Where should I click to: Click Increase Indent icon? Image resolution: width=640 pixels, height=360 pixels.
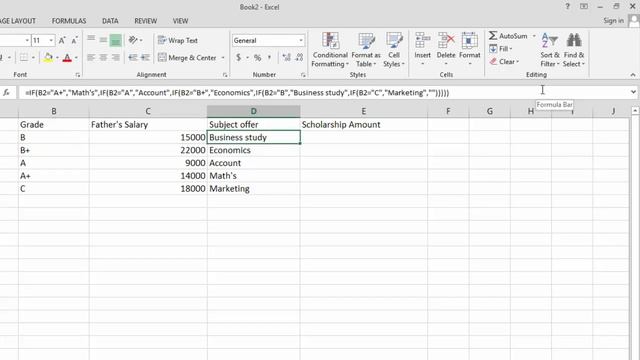(x=145, y=58)
